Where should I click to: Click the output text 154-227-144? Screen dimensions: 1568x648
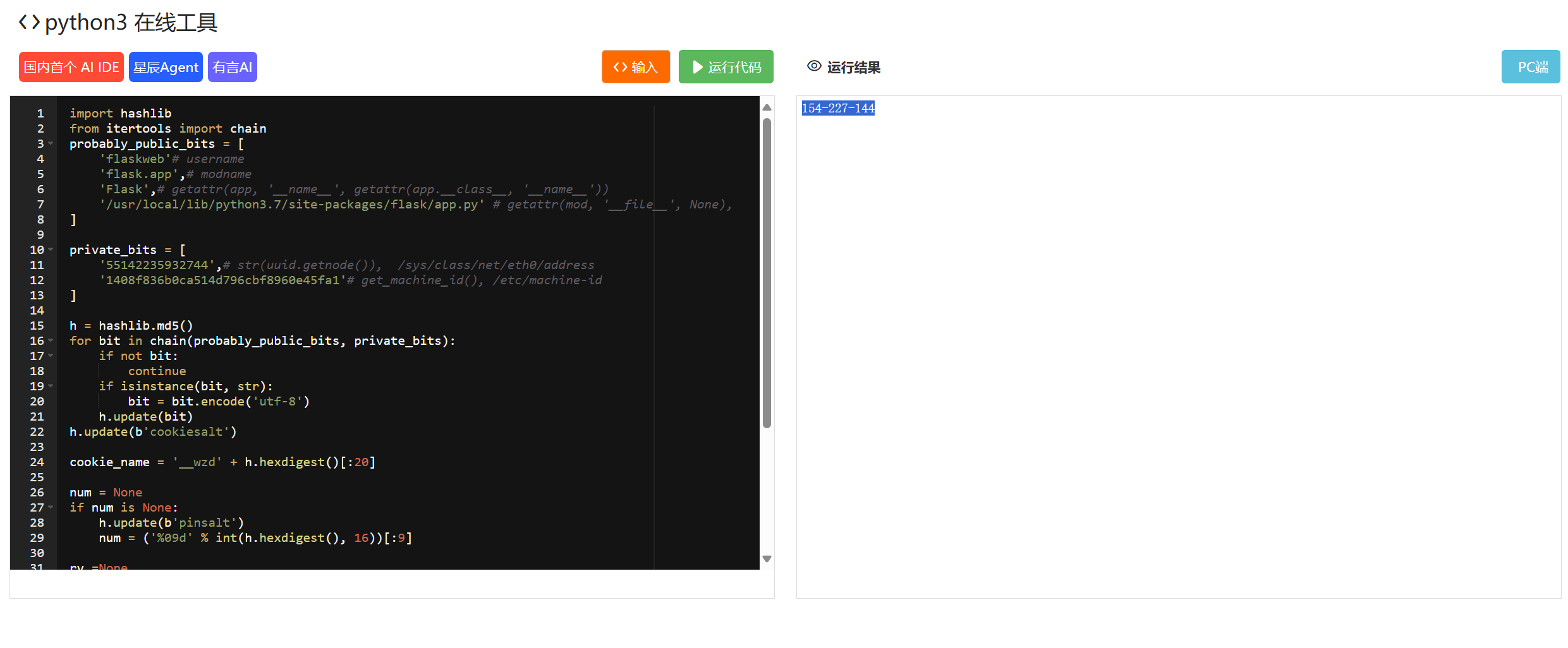[838, 108]
